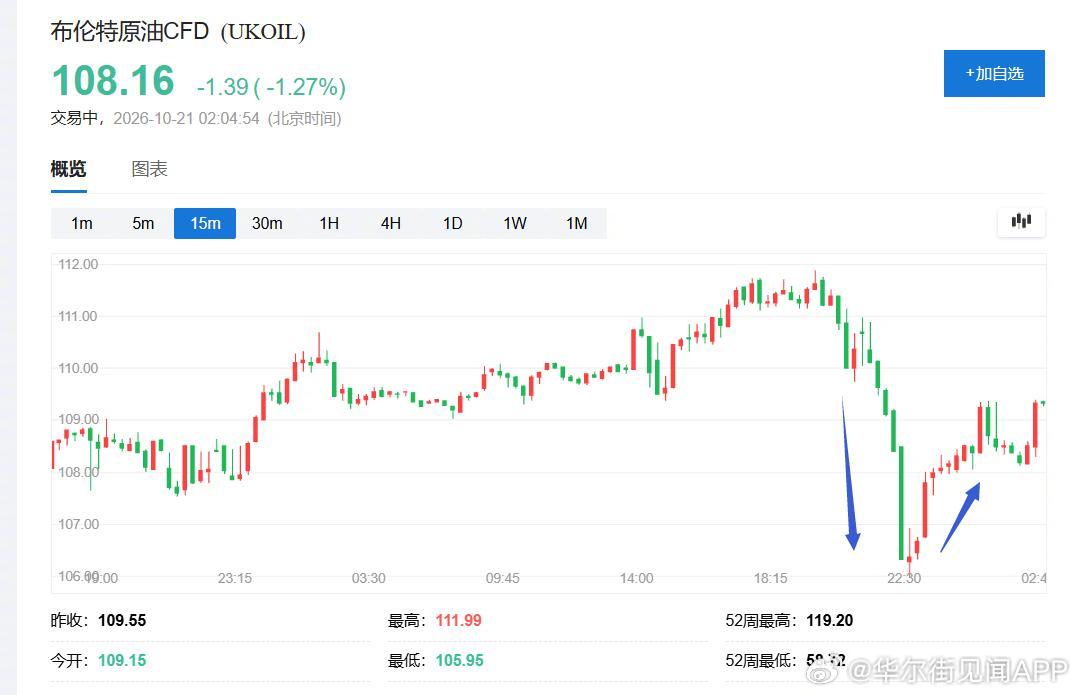The width and height of the screenshot is (1078, 695).
Task: Select the 30m interval
Action: click(267, 223)
